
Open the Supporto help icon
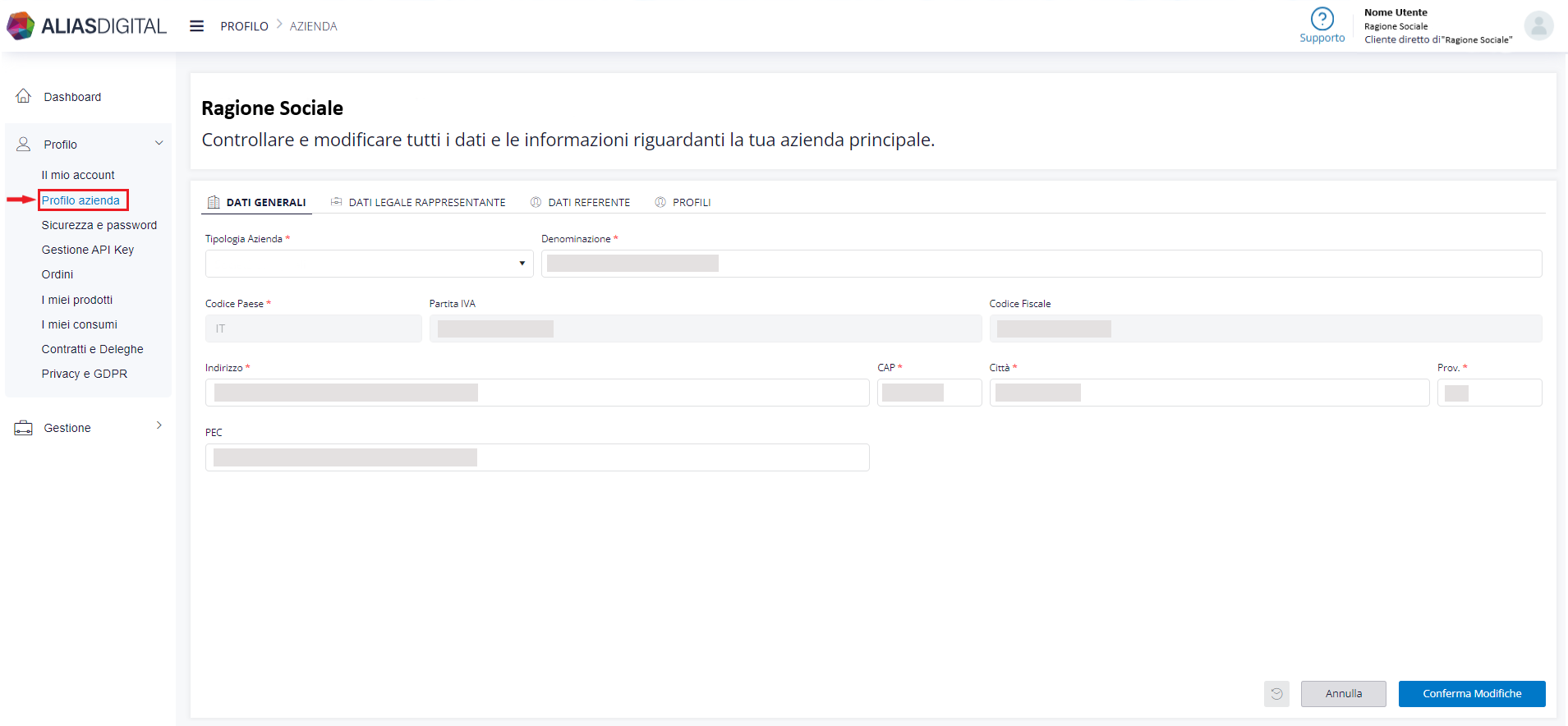pyautogui.click(x=1322, y=18)
